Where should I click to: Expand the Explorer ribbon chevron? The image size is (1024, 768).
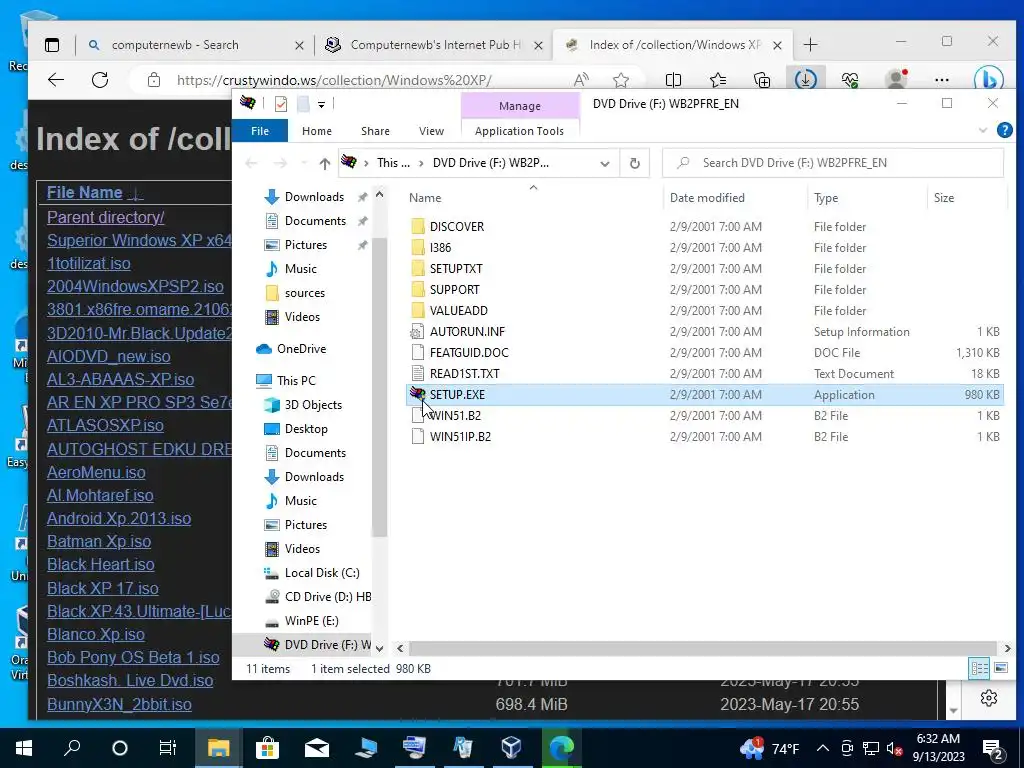point(983,131)
